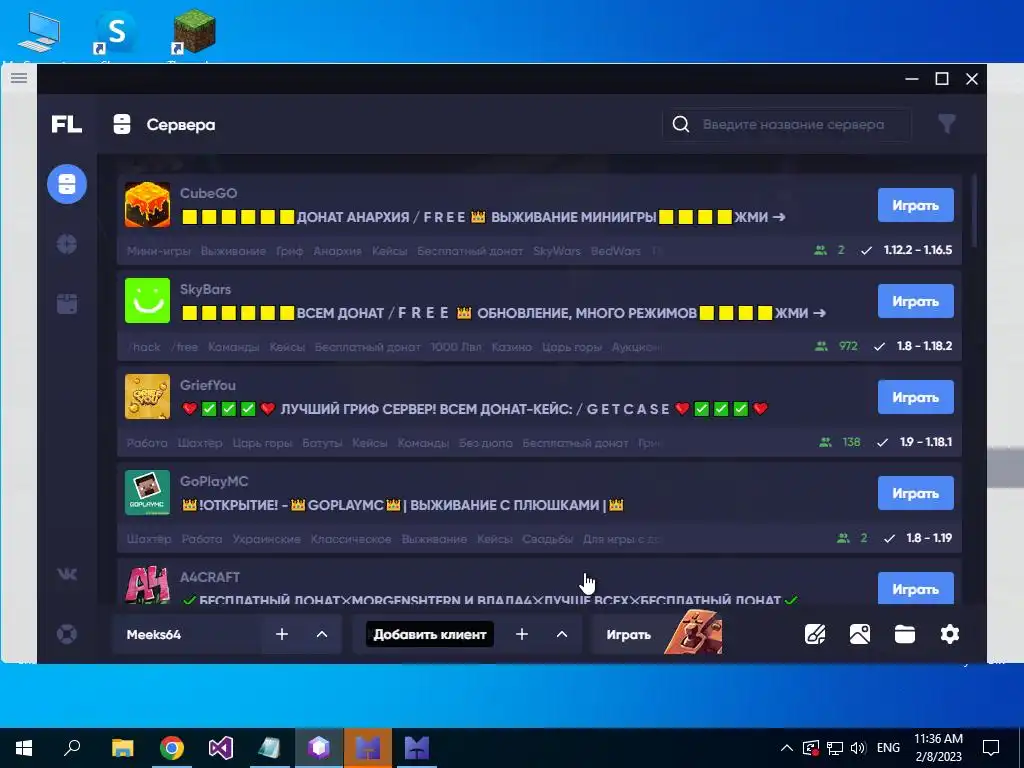The width and height of the screenshot is (1024, 768).
Task: Play on the A4CRAFT server
Action: [x=916, y=588]
